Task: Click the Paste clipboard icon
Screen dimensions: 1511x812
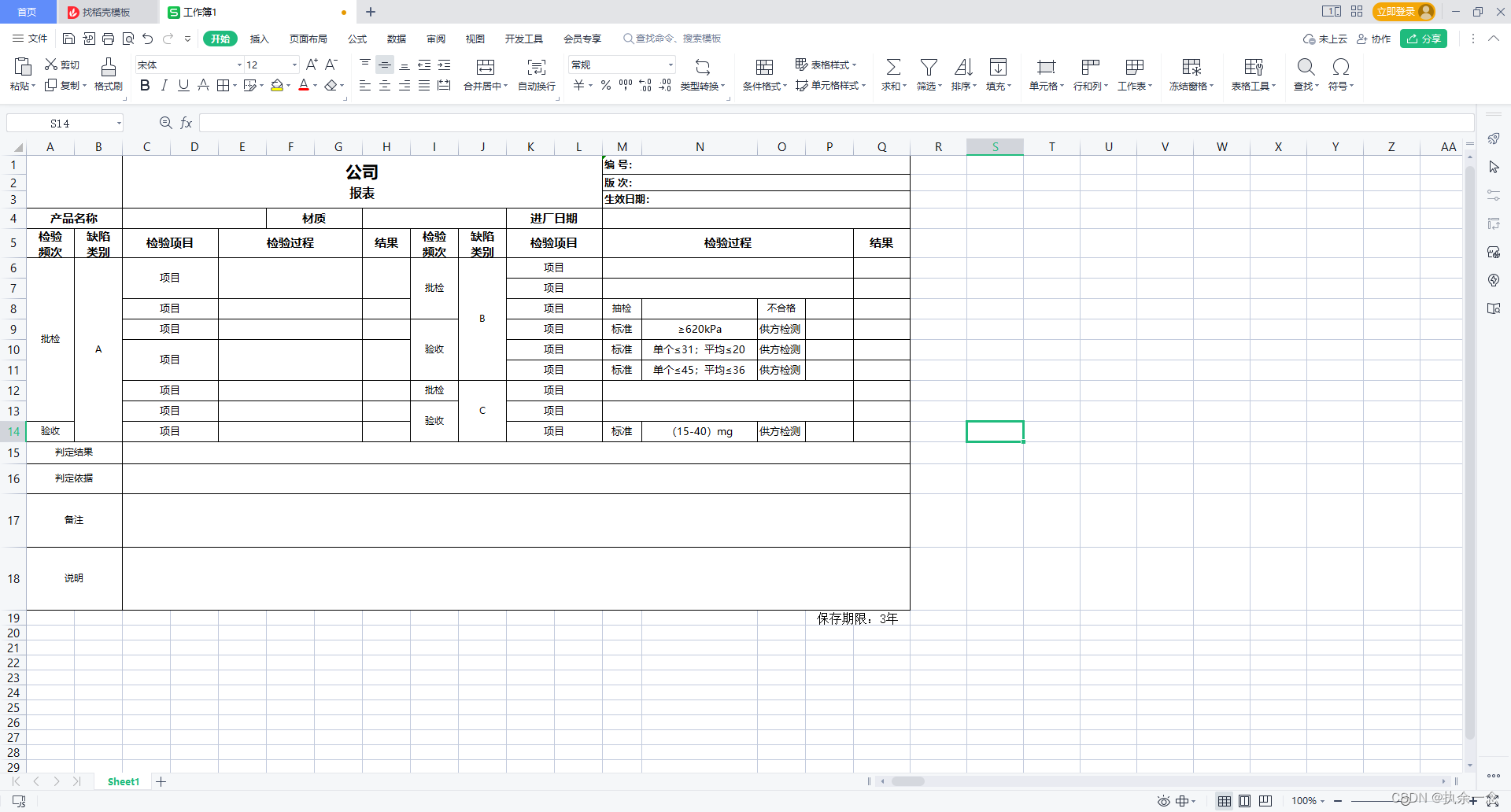Action: pos(23,66)
